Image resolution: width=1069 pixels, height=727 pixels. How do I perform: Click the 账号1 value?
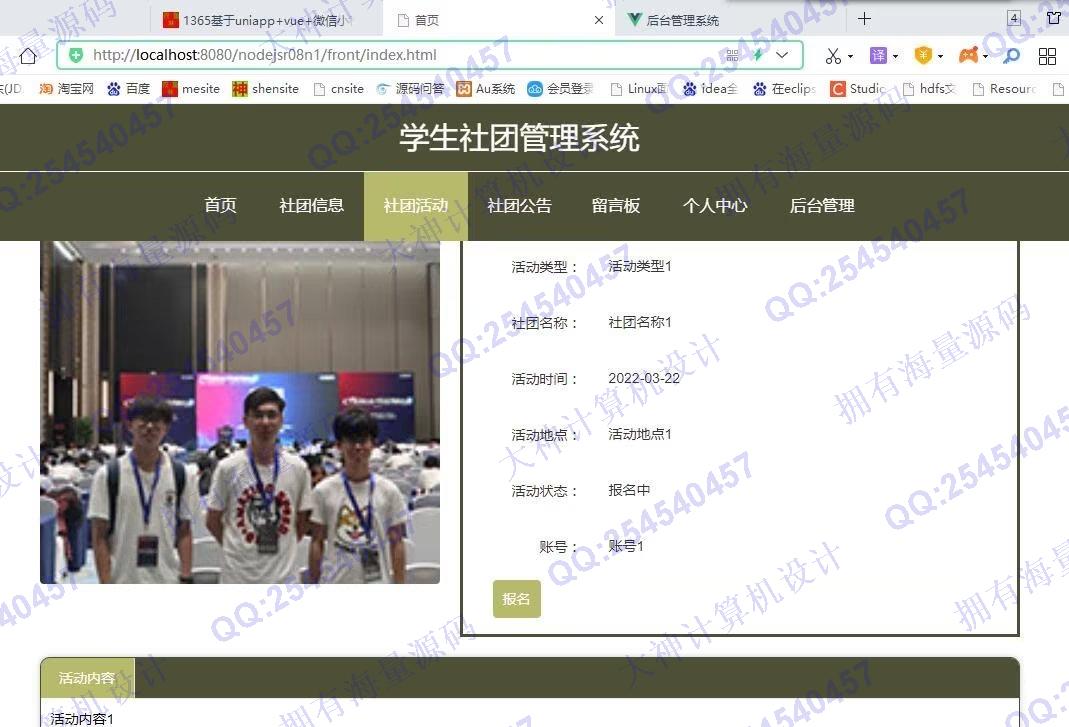(625, 546)
